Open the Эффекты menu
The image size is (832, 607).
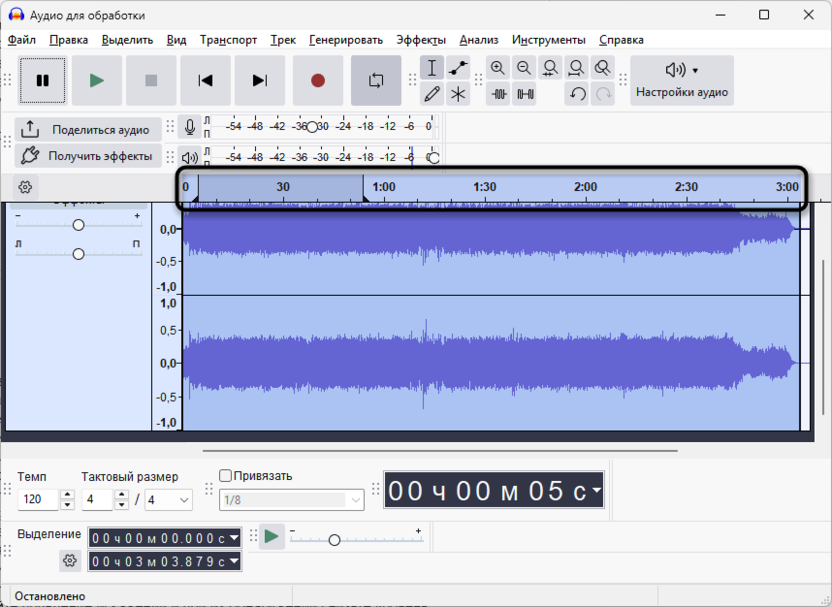point(422,40)
